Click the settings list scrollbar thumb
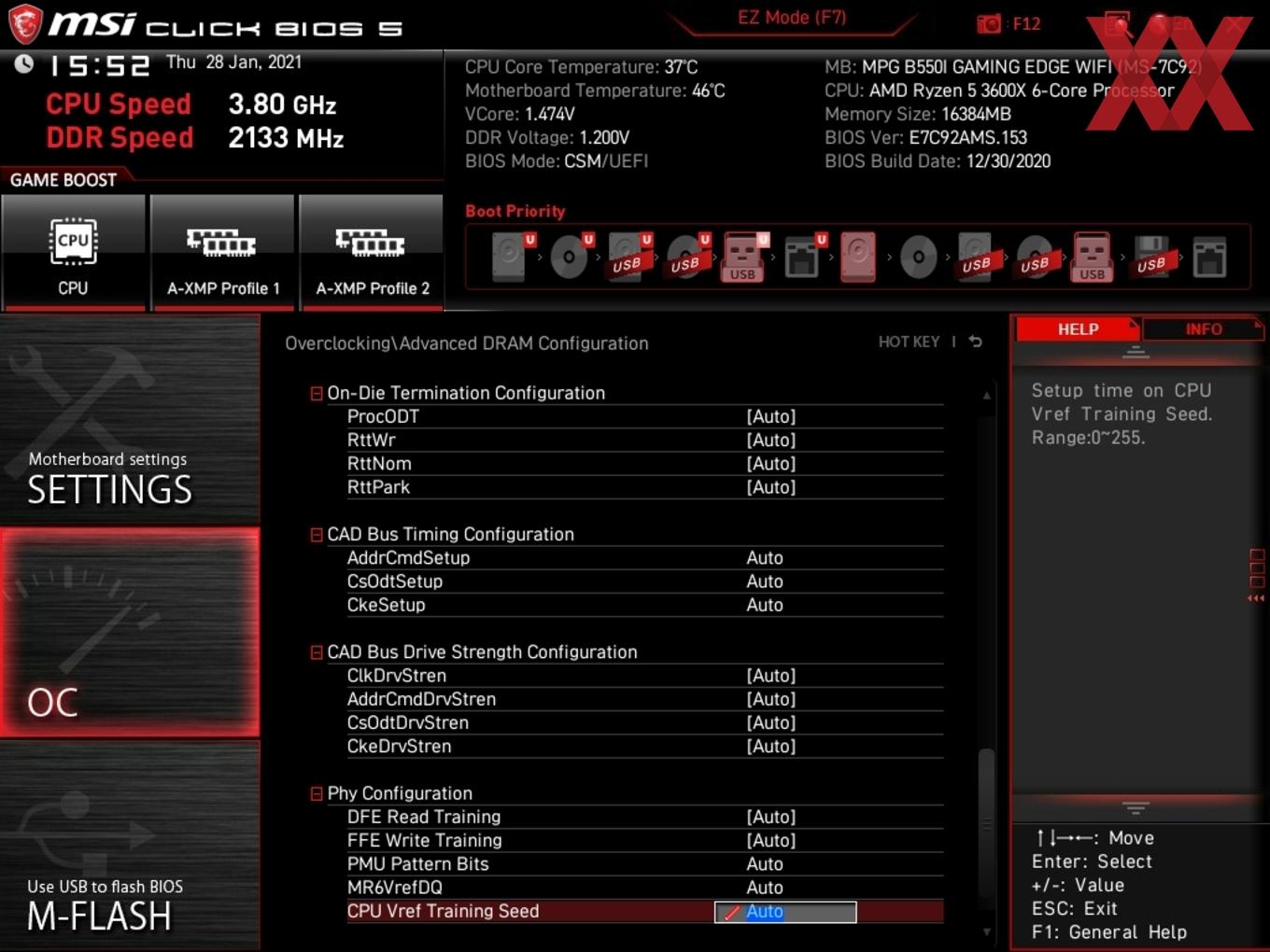Viewport: 1270px width, 952px height. click(x=986, y=824)
